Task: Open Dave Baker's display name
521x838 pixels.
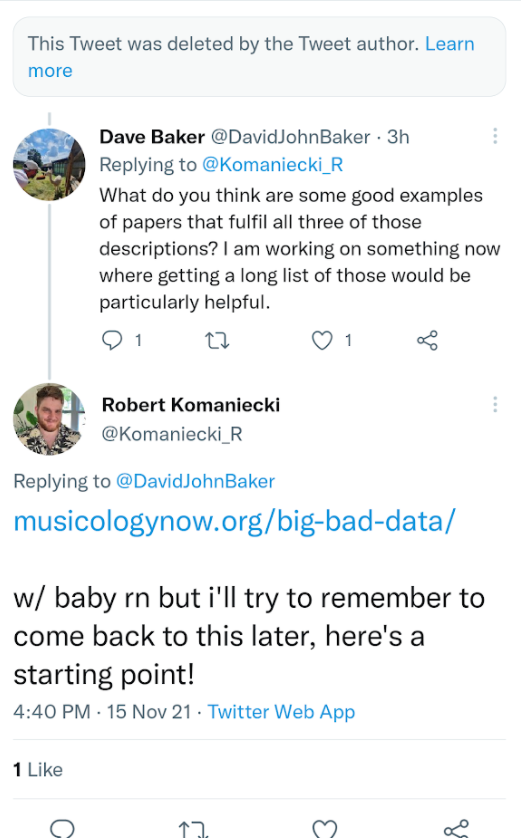Action: click(x=152, y=137)
